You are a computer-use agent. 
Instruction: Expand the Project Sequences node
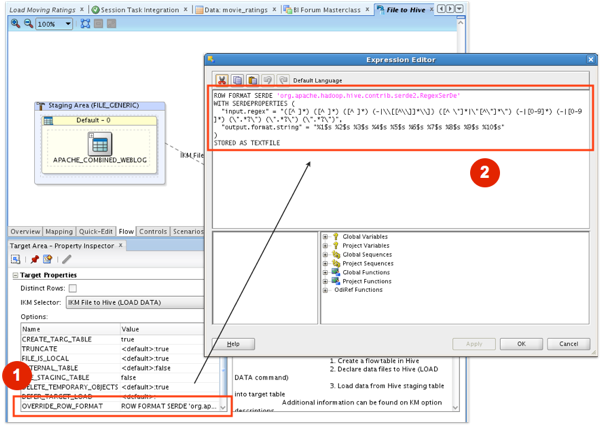(325, 263)
